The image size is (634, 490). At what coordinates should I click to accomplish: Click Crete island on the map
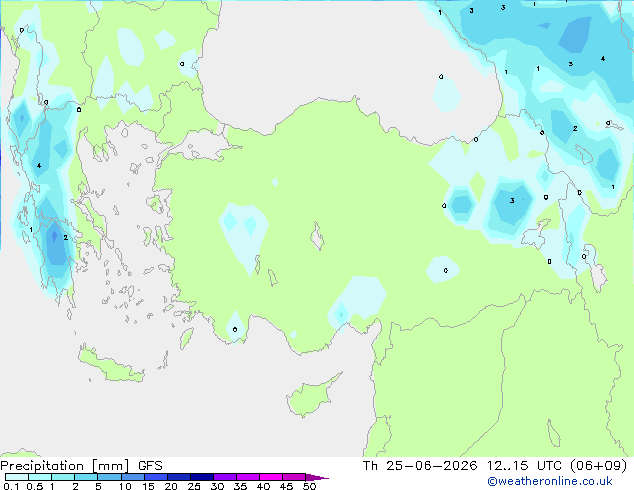[x=111, y=366]
